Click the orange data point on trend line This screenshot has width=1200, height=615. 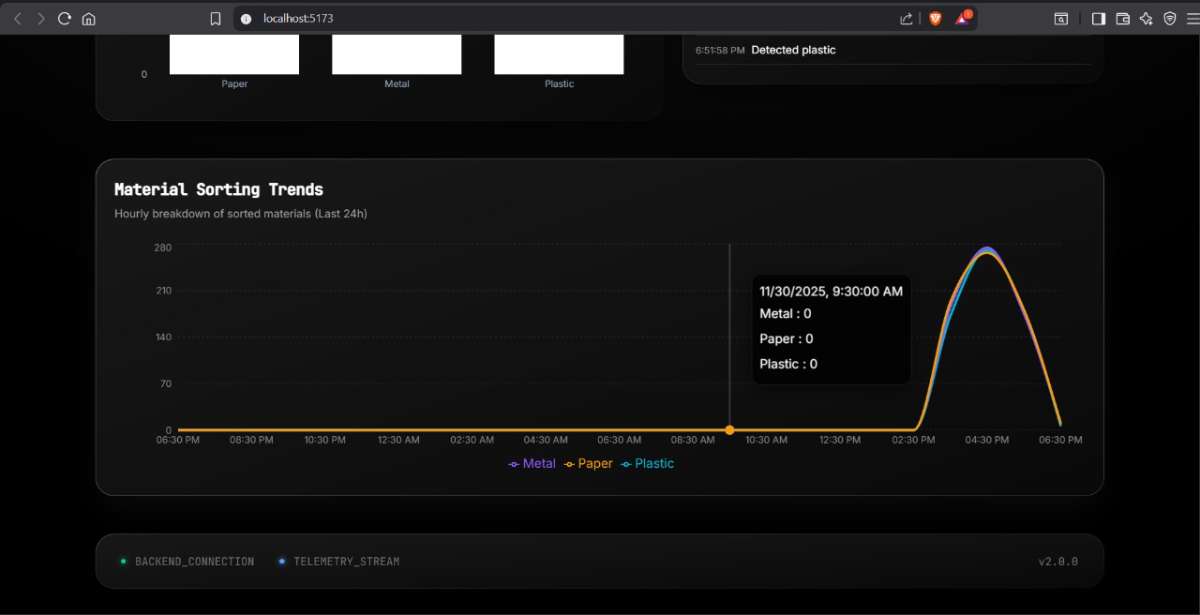[729, 430]
